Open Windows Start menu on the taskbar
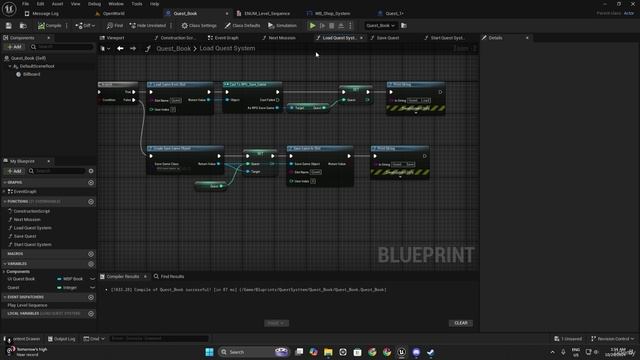Viewport: 640px width, 360px height. pos(209,352)
